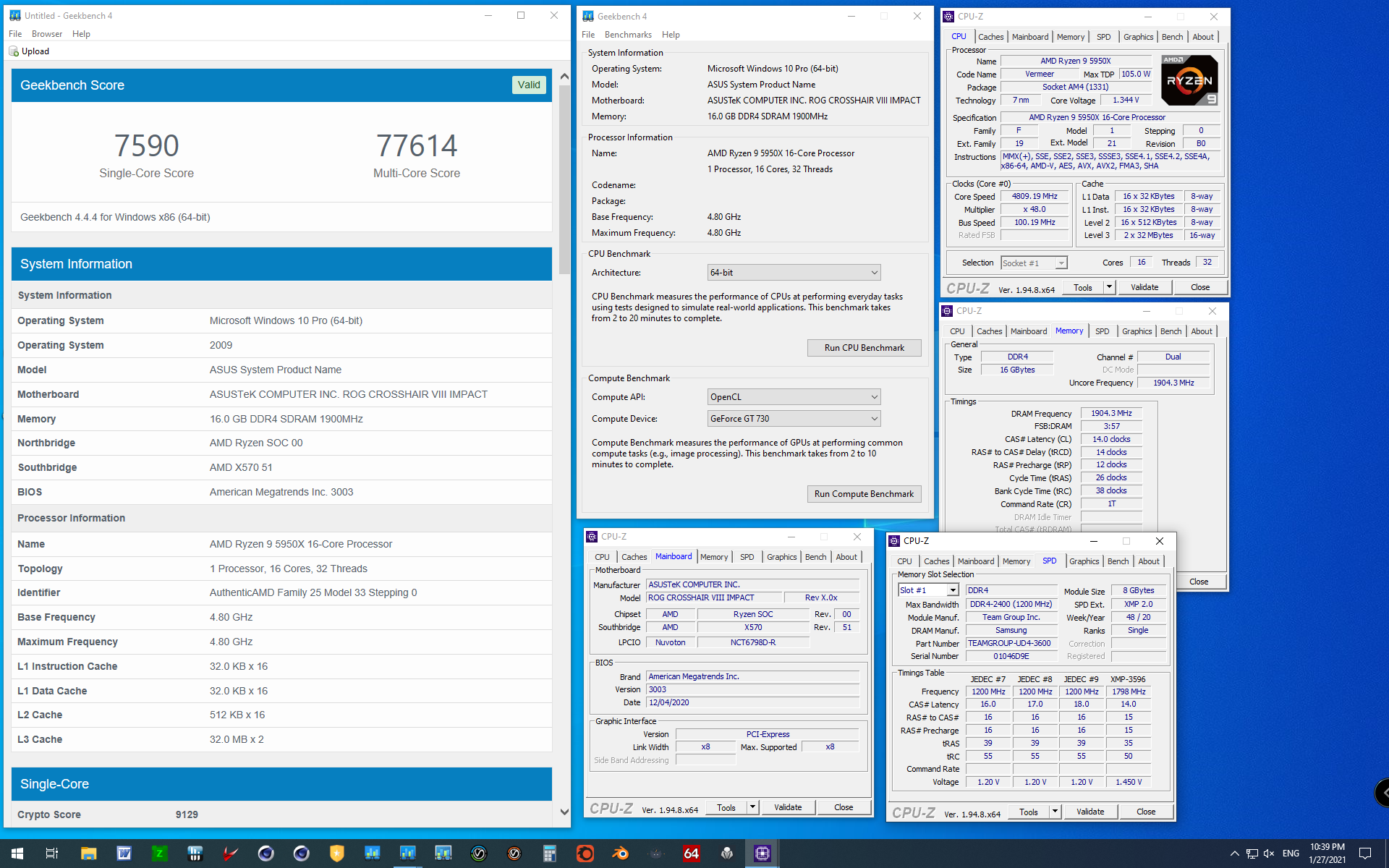
Task: Open the Socket #1 selection dropdown
Action: (x=1034, y=263)
